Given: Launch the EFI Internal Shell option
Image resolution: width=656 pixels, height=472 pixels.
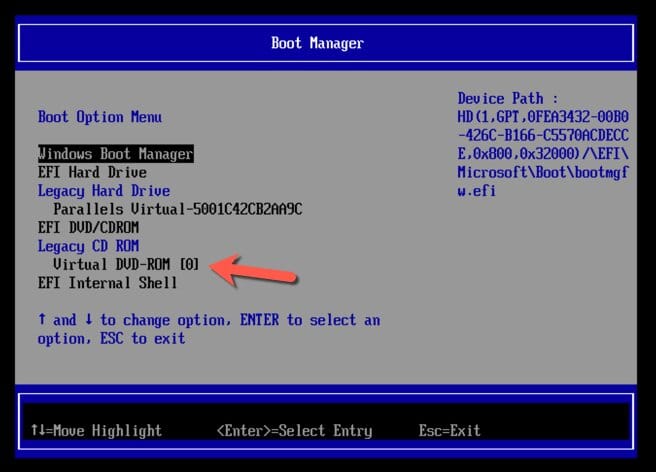Looking at the screenshot, I should [107, 283].
